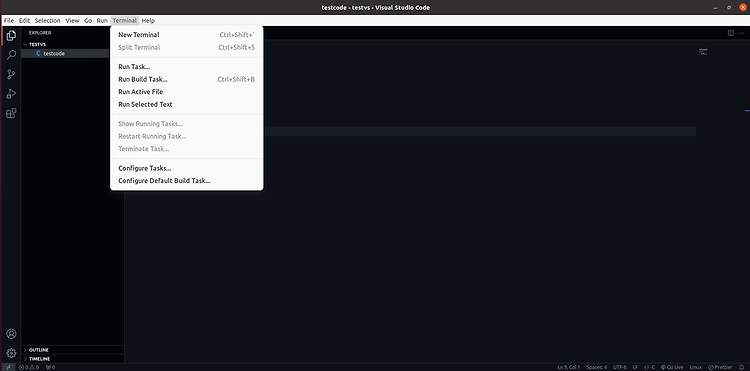The height and width of the screenshot is (371, 750).
Task: Click the notifications bell in status bar
Action: point(741,367)
